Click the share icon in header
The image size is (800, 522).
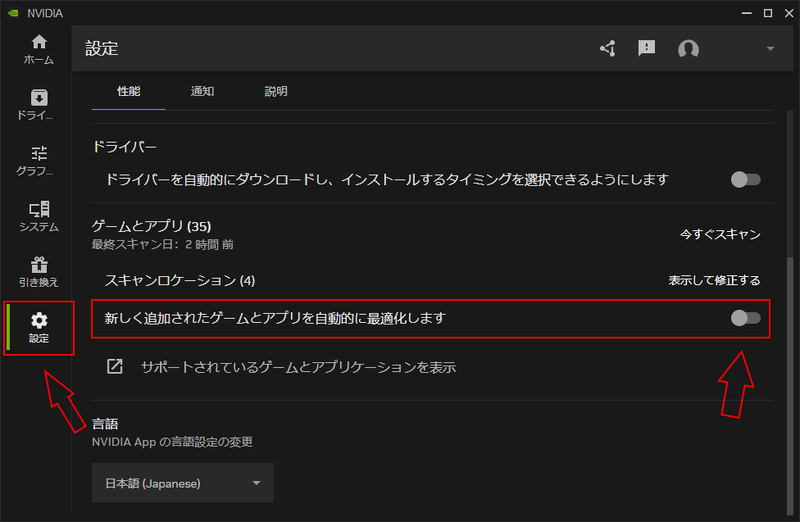point(608,48)
